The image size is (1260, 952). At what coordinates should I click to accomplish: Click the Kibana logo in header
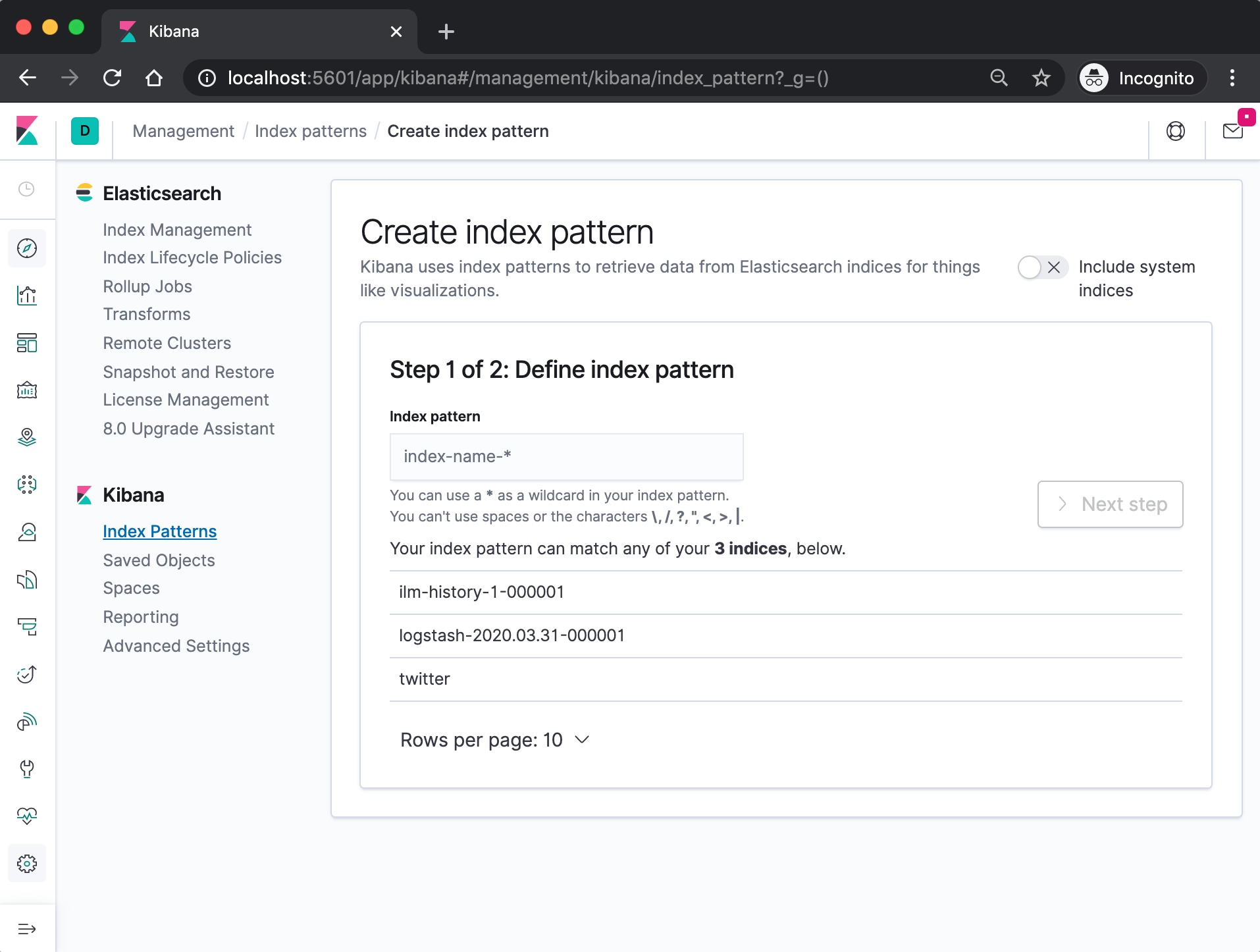(27, 131)
